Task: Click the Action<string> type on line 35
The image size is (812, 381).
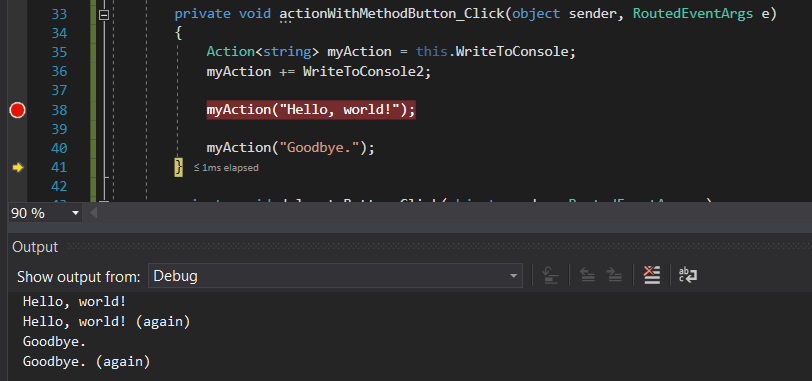Action: pyautogui.click(x=263, y=52)
